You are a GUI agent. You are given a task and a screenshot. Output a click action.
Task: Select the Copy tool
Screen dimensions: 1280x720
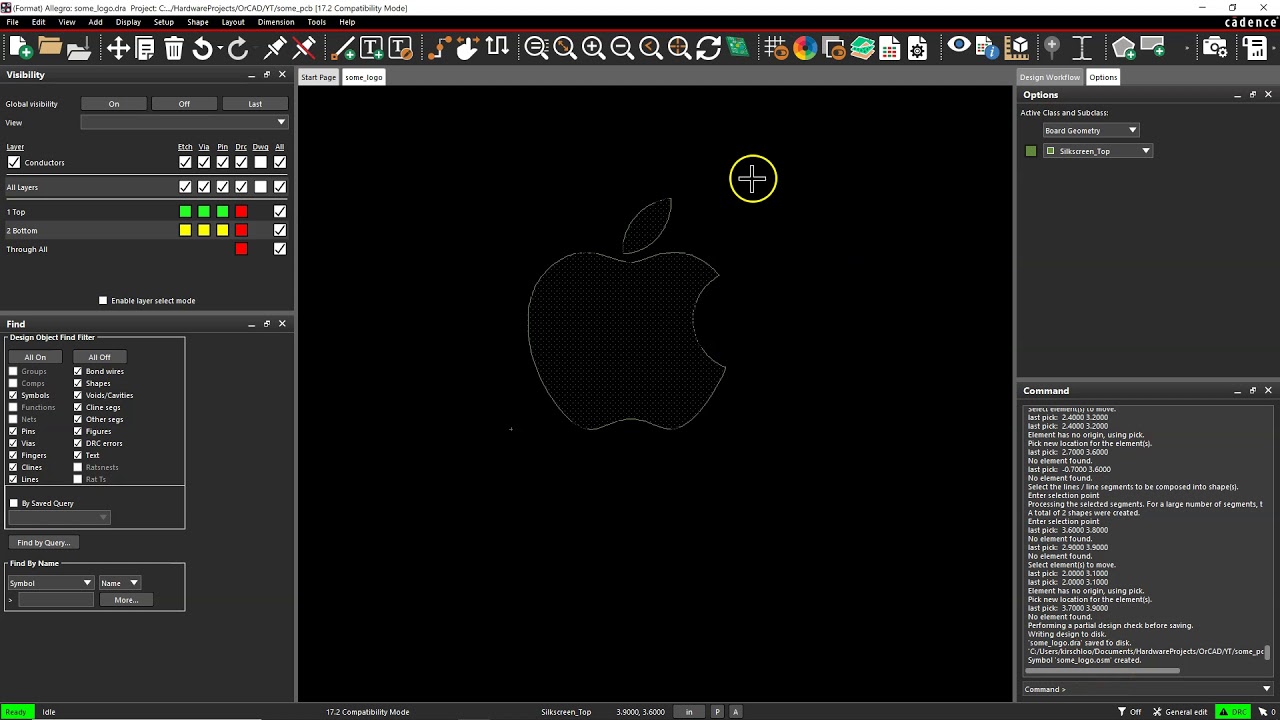pyautogui.click(x=145, y=47)
